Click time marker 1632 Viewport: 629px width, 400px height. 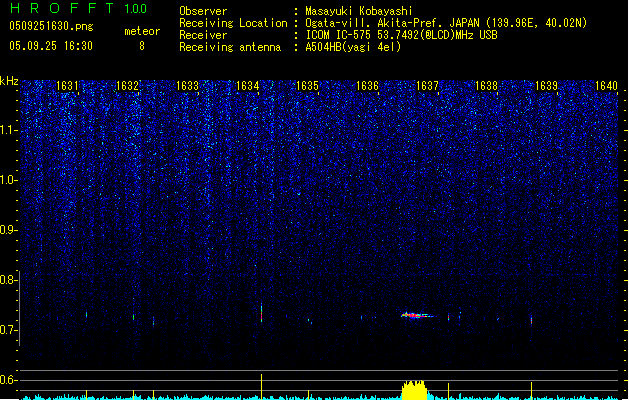[127, 86]
